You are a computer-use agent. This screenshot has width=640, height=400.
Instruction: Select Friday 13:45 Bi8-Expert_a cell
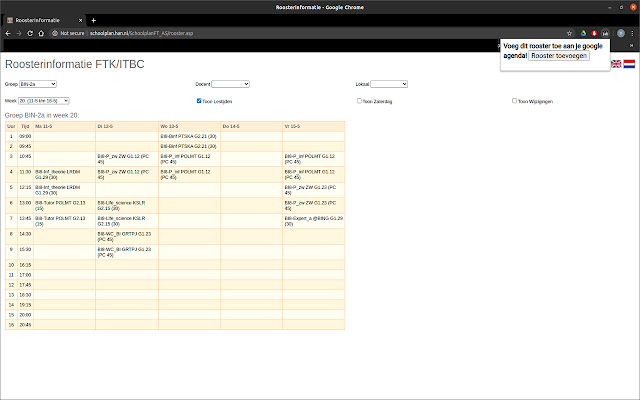(x=313, y=221)
